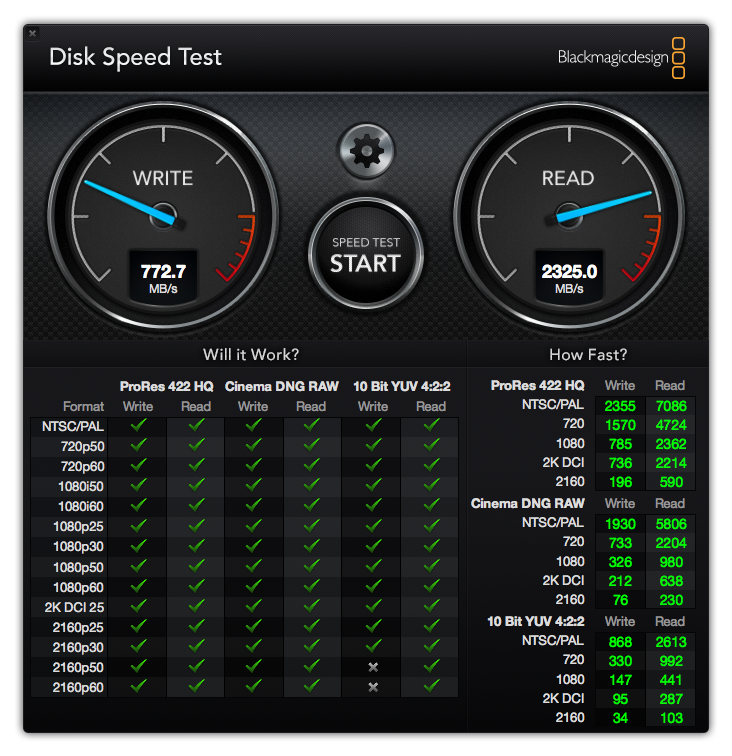Close the Disk Speed Test window
Screen dimensions: 732x756
click(32, 33)
